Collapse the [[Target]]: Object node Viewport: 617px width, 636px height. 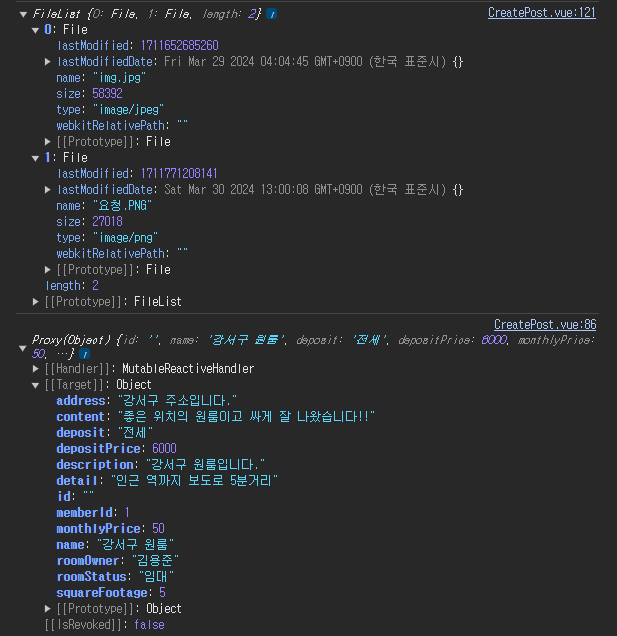point(36,385)
